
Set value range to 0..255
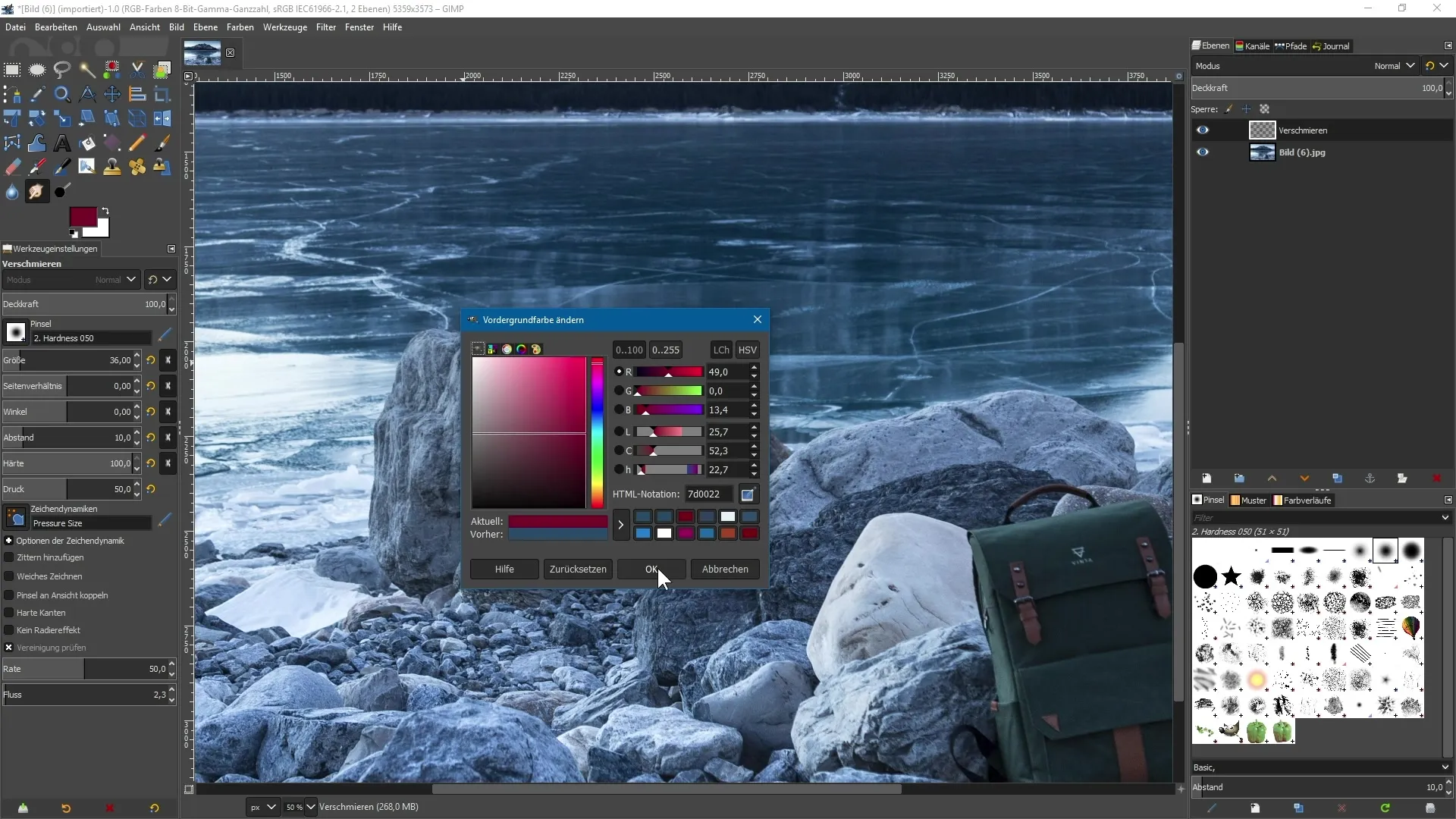[x=665, y=350]
